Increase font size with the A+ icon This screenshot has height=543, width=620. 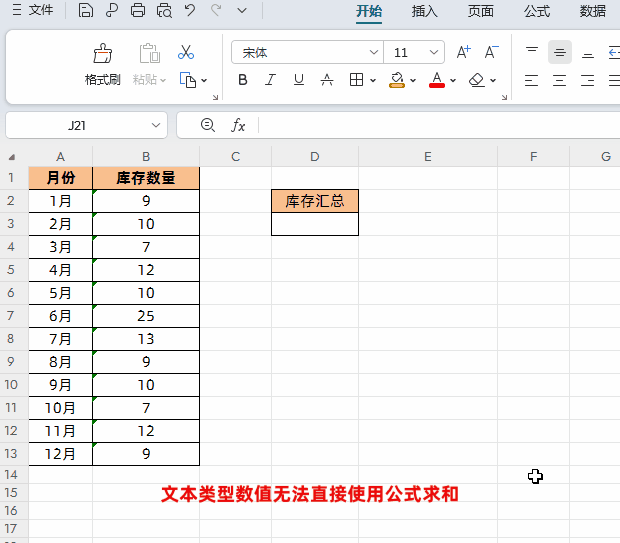tap(463, 52)
